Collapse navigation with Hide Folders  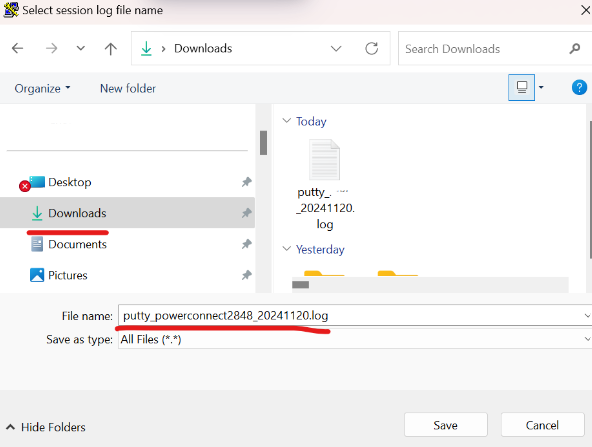[x=46, y=427]
